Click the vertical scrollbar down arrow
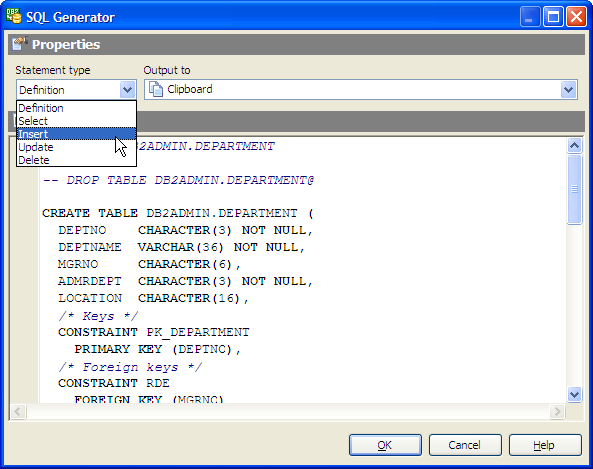This screenshot has height=469, width=593. [x=574, y=394]
